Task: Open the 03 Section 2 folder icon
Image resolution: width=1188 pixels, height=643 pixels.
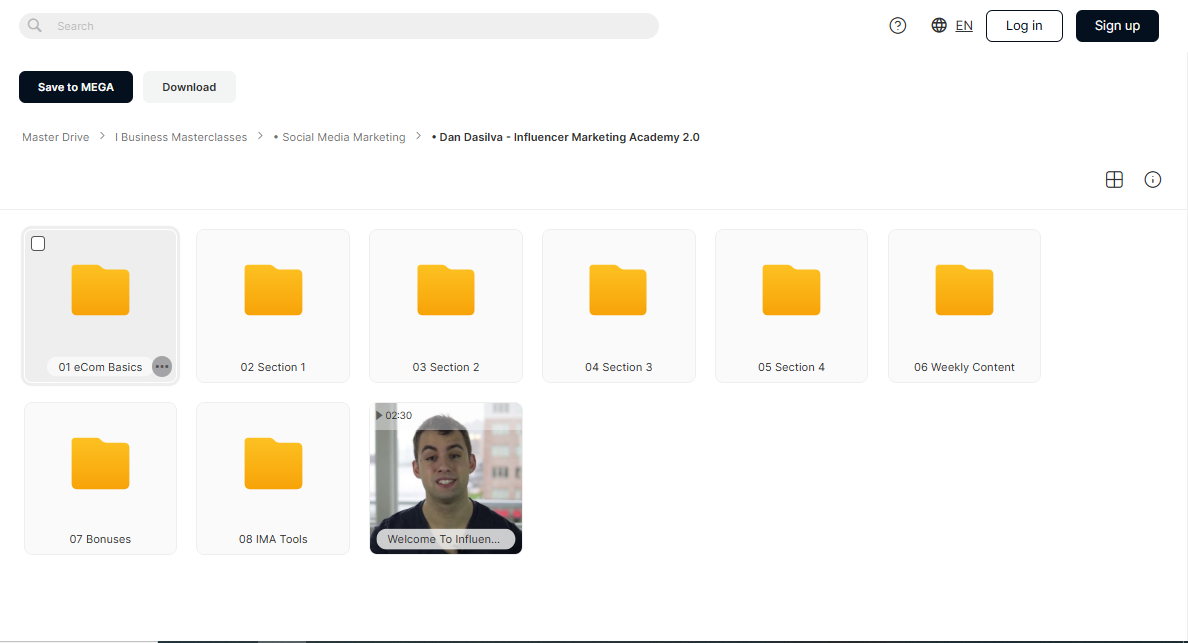Action: (x=446, y=290)
